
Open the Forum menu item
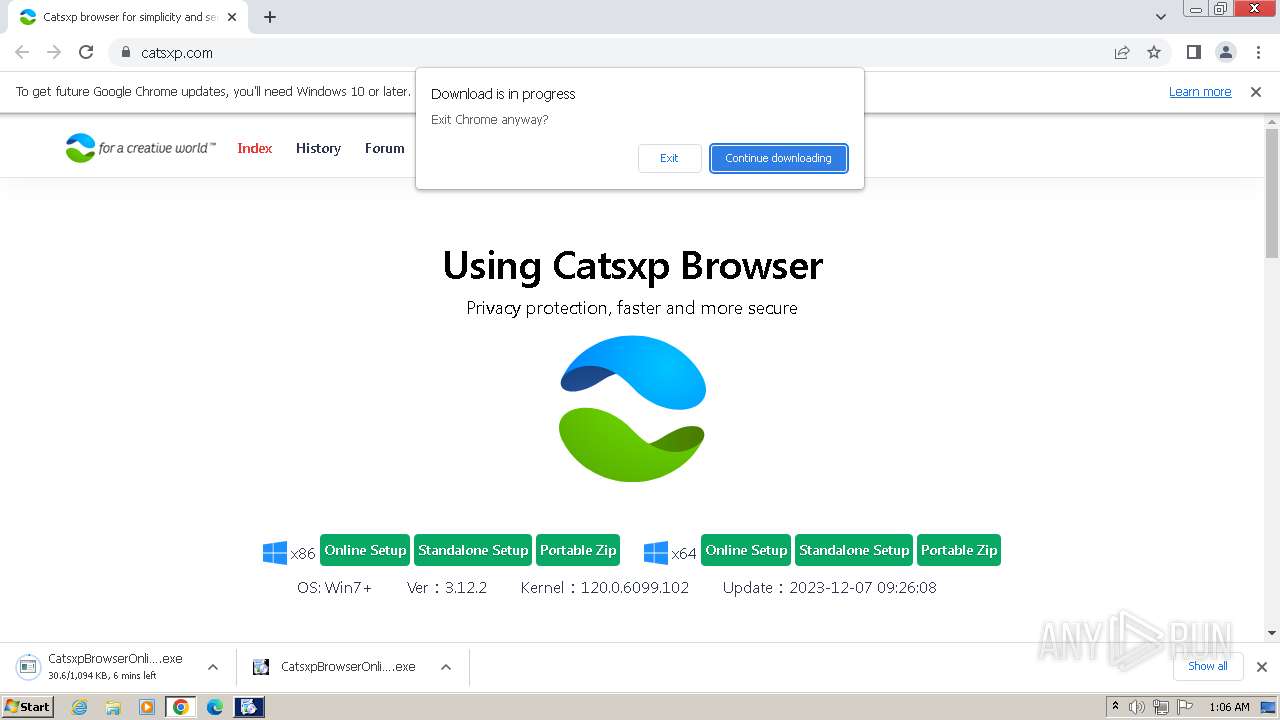(x=385, y=148)
